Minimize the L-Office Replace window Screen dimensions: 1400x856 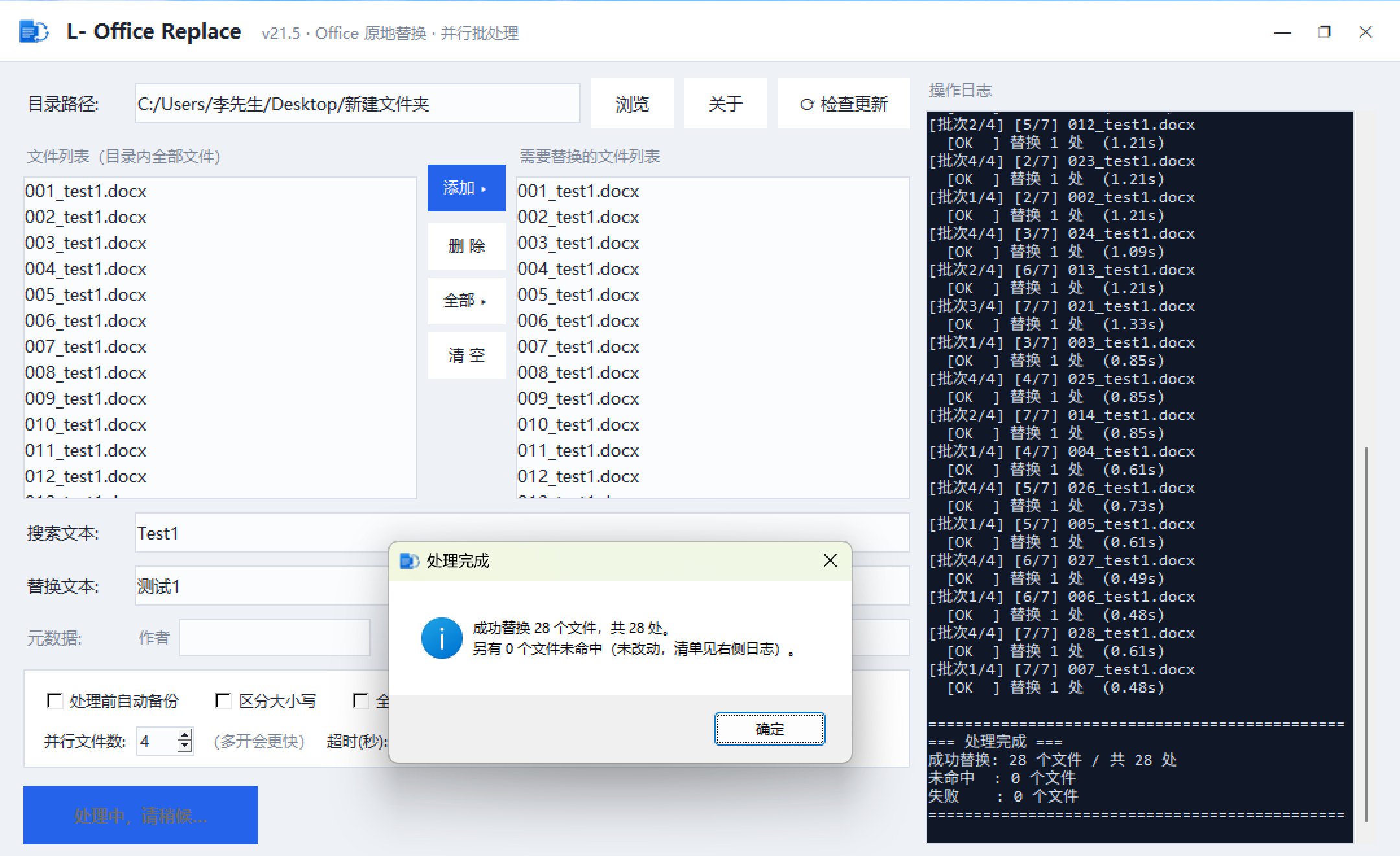(1282, 32)
